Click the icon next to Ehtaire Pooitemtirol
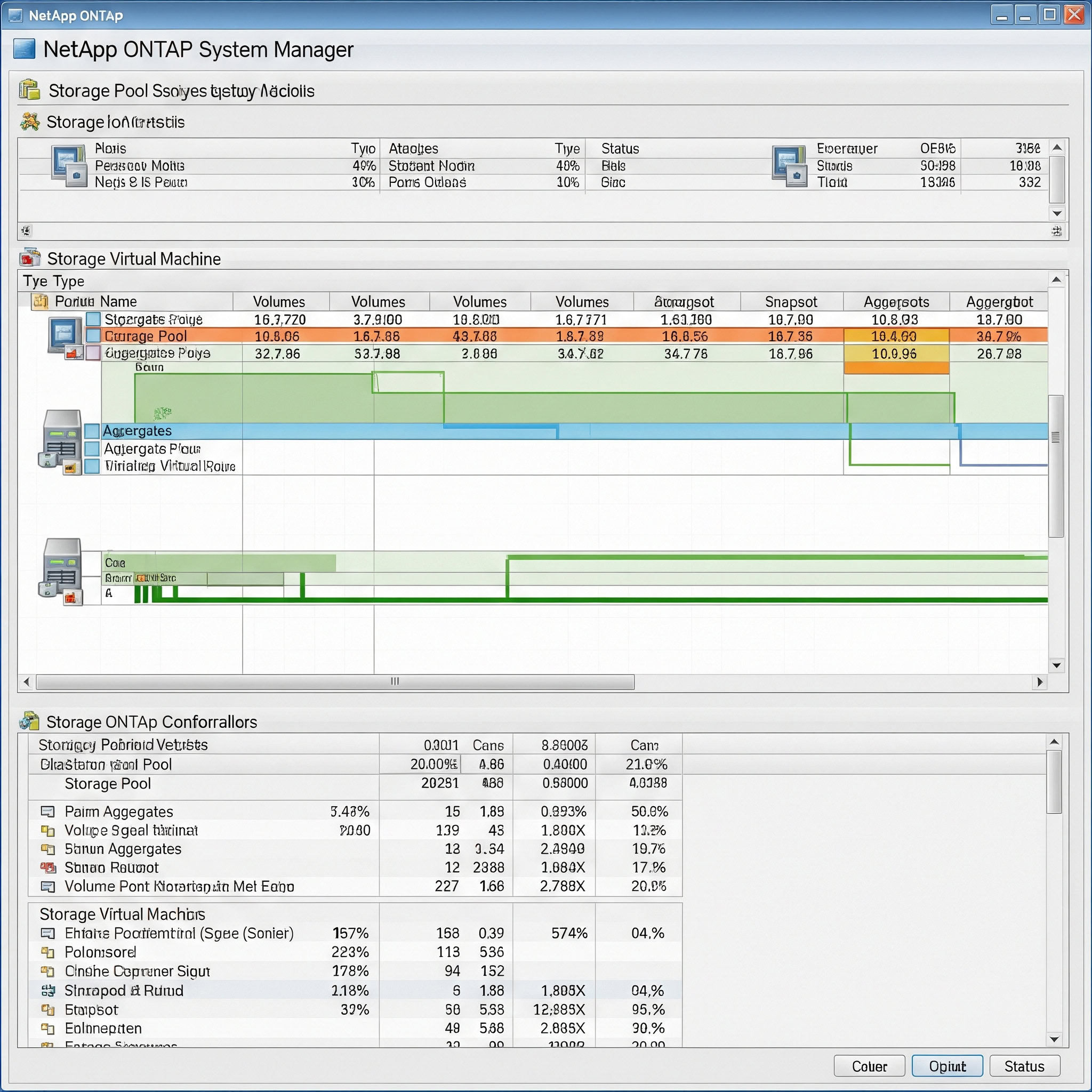The image size is (1092, 1092). point(48,933)
